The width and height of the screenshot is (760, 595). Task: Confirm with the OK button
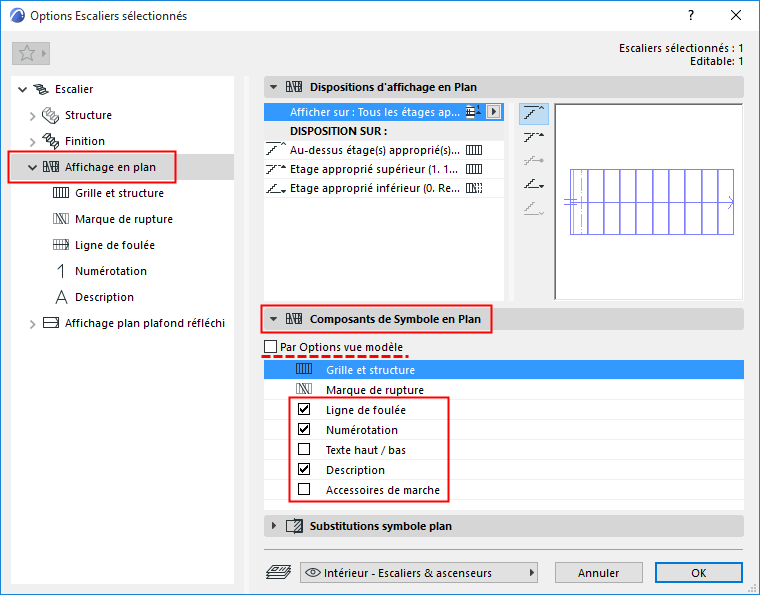pyautogui.click(x=698, y=573)
